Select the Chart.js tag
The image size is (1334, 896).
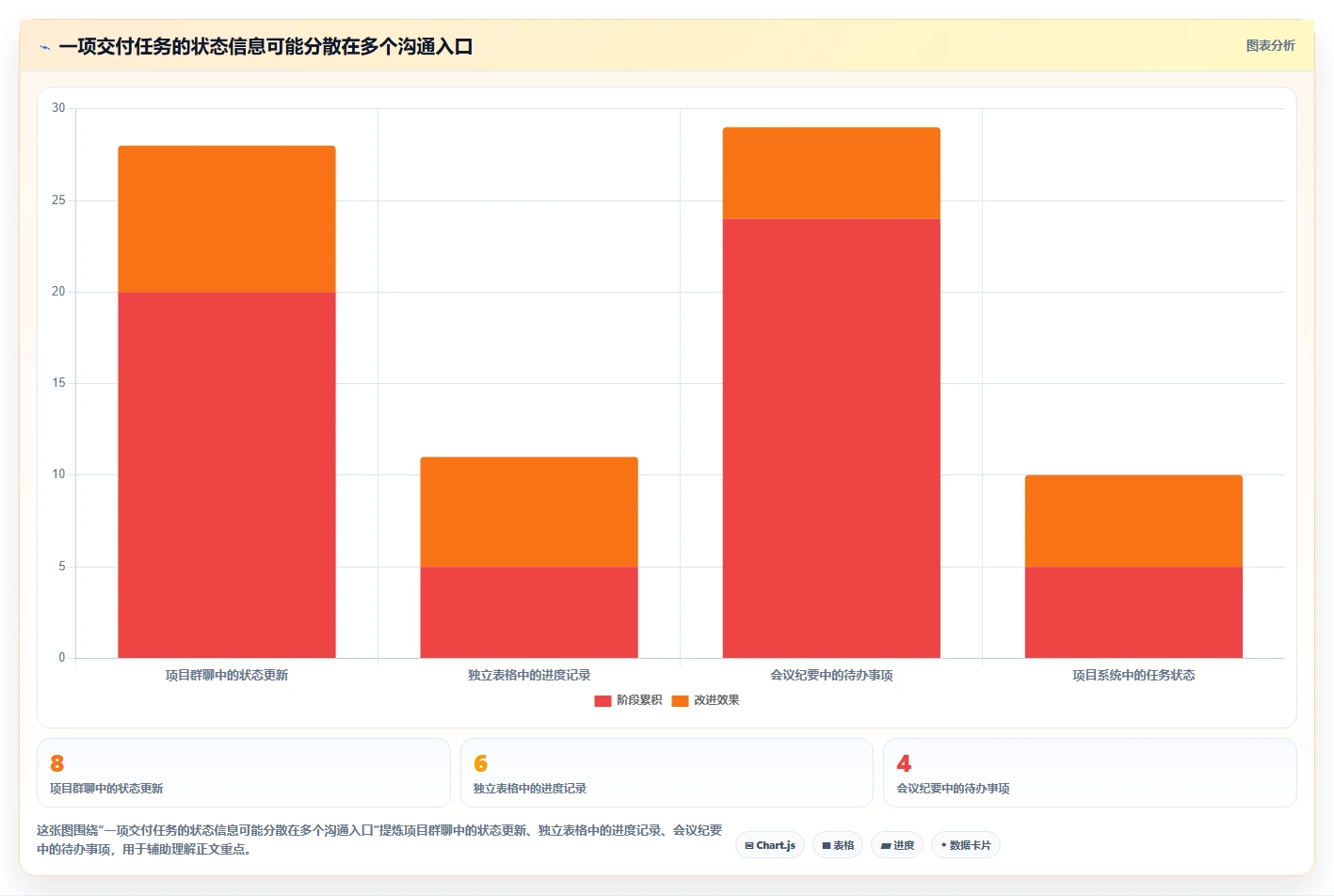point(769,845)
